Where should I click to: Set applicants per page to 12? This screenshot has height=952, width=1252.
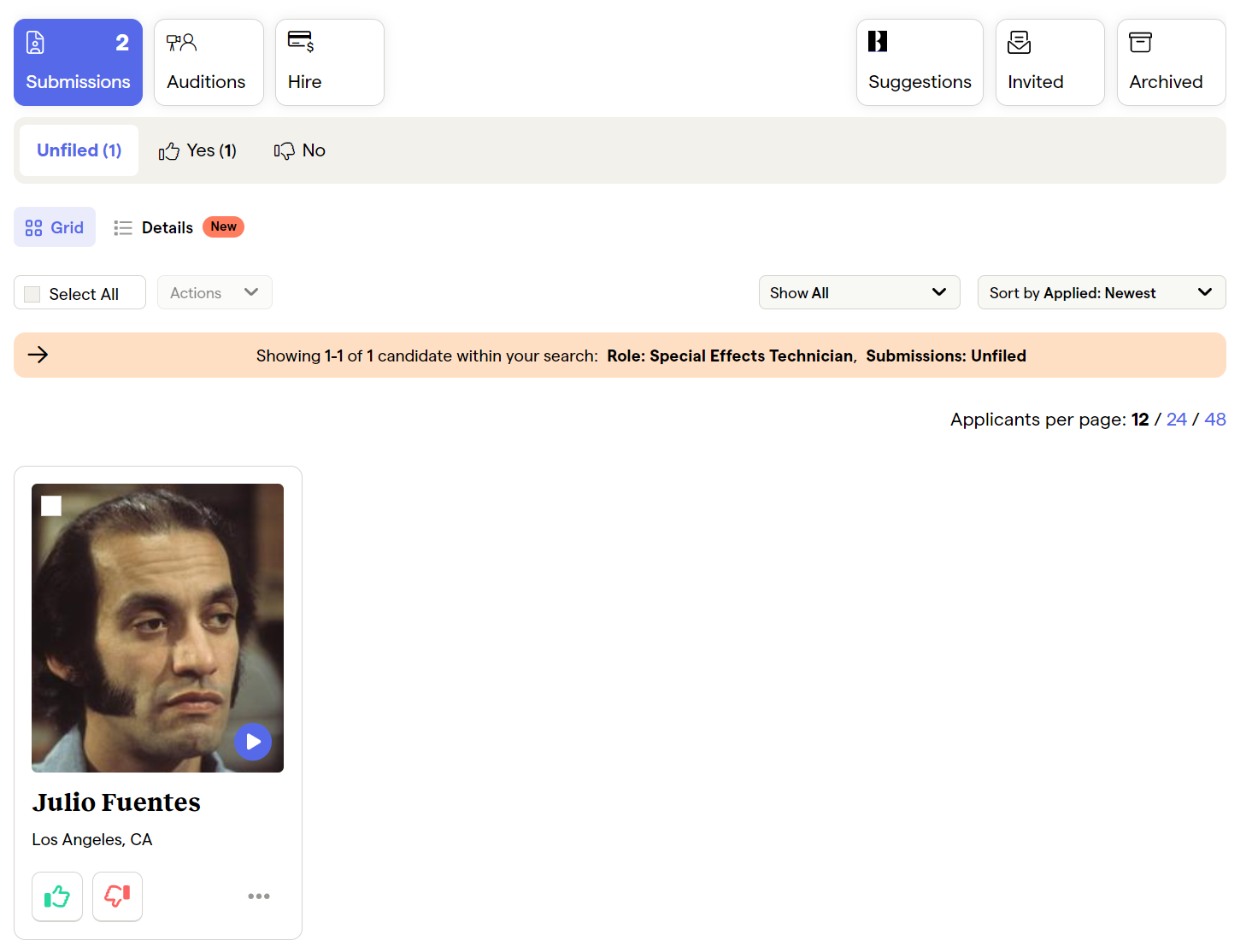click(x=1140, y=420)
